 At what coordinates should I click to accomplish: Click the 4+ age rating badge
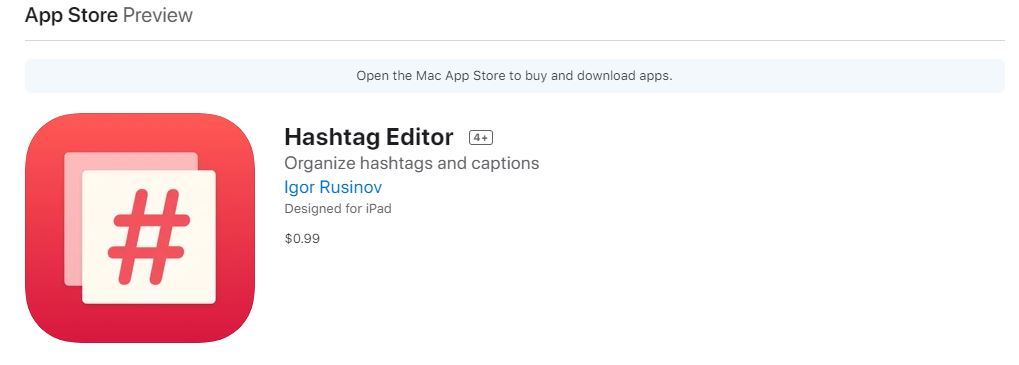point(481,138)
